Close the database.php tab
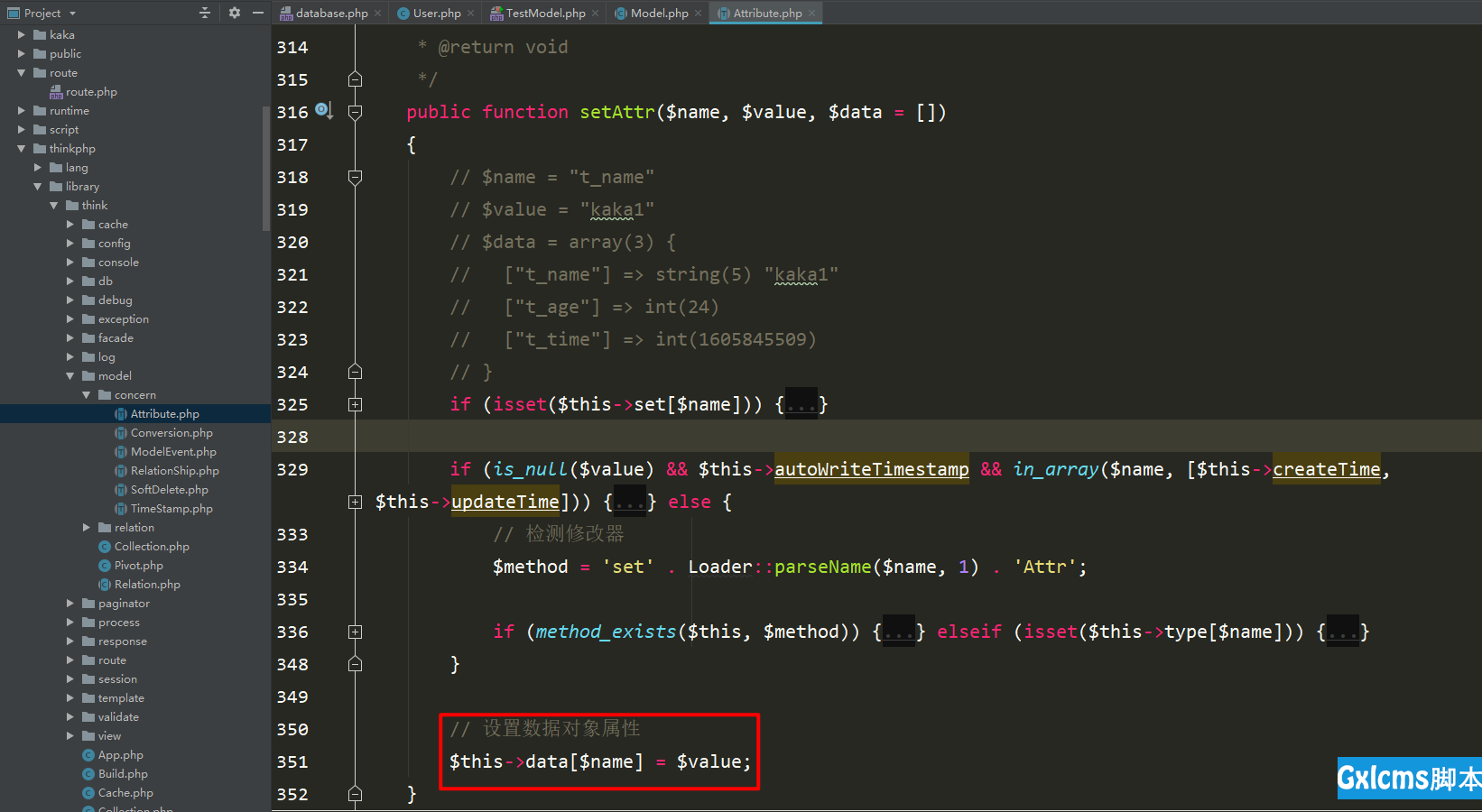Screen dimensions: 1482x812 tap(378, 14)
